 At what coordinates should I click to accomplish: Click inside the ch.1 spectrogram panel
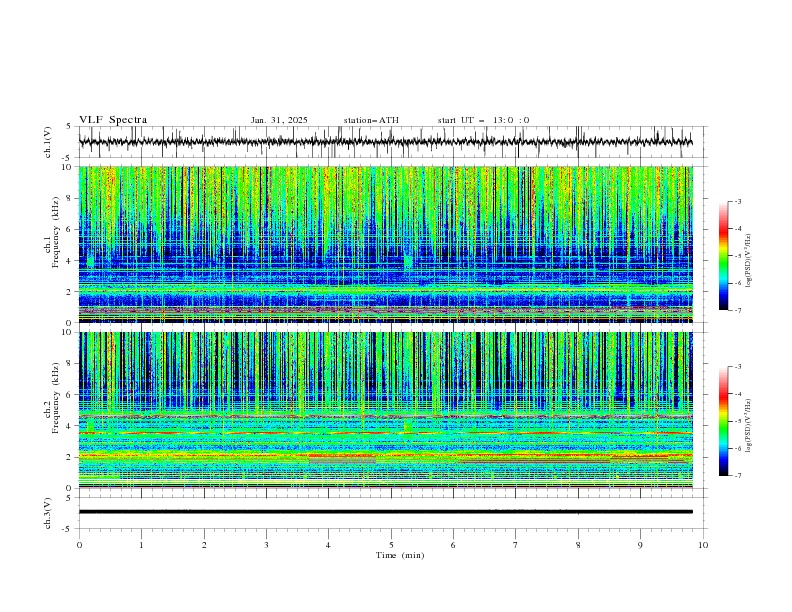click(x=386, y=244)
